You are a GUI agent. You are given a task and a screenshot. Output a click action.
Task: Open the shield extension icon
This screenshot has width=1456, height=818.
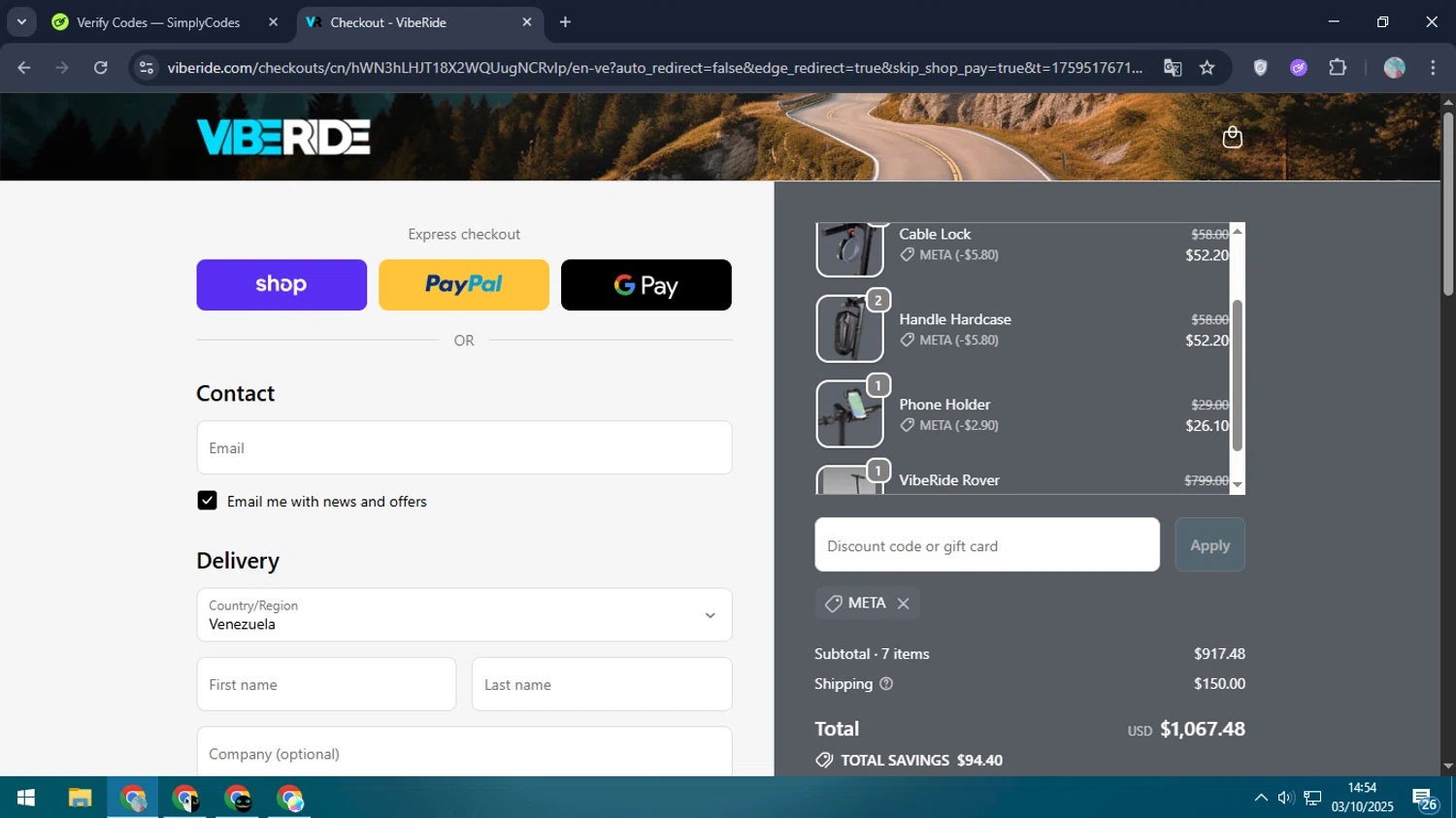coord(1260,68)
